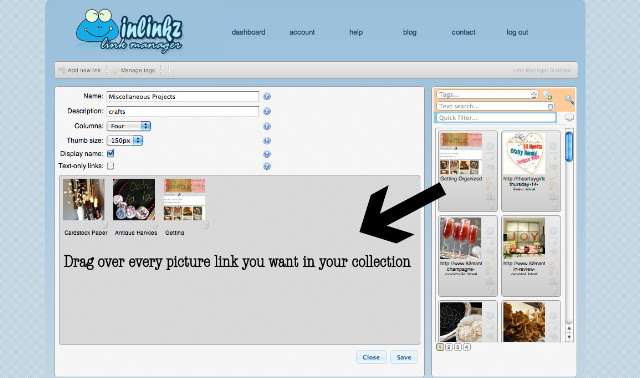Screen dimensions: 640x378
Task: Click info icon on champagne card
Action: tap(490, 231)
